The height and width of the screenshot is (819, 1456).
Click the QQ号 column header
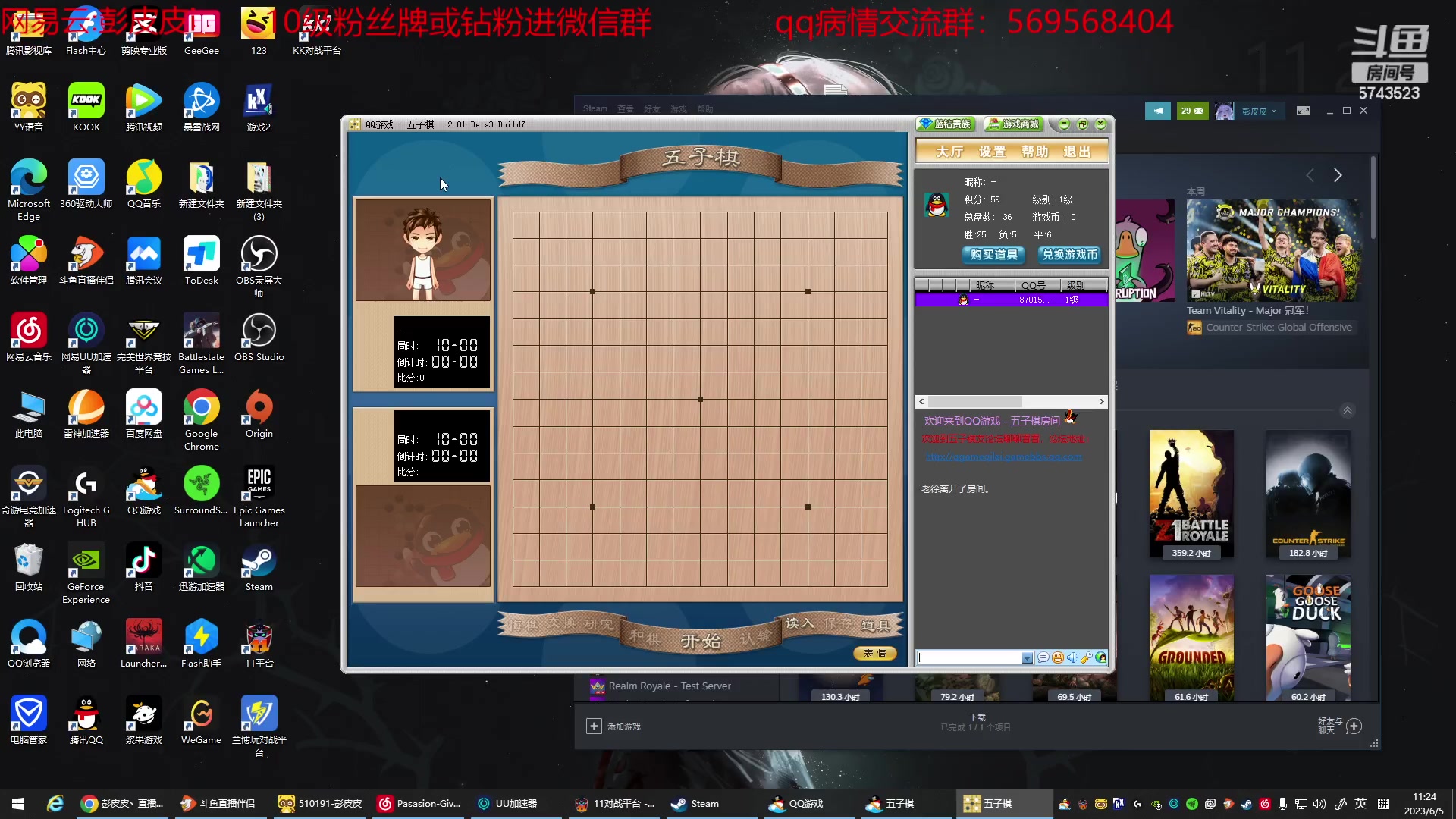pyautogui.click(x=1033, y=285)
